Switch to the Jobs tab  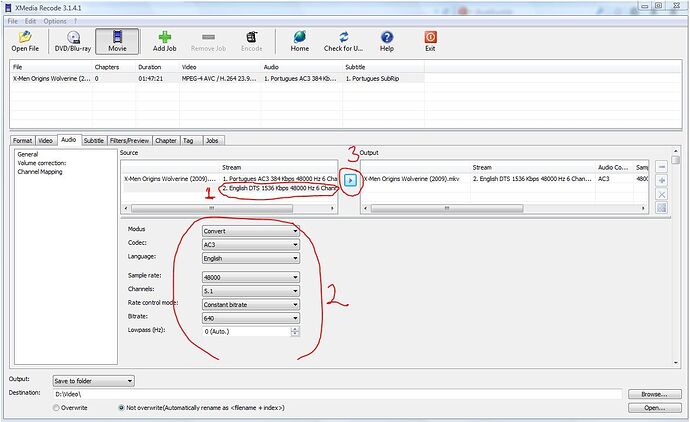click(212, 140)
